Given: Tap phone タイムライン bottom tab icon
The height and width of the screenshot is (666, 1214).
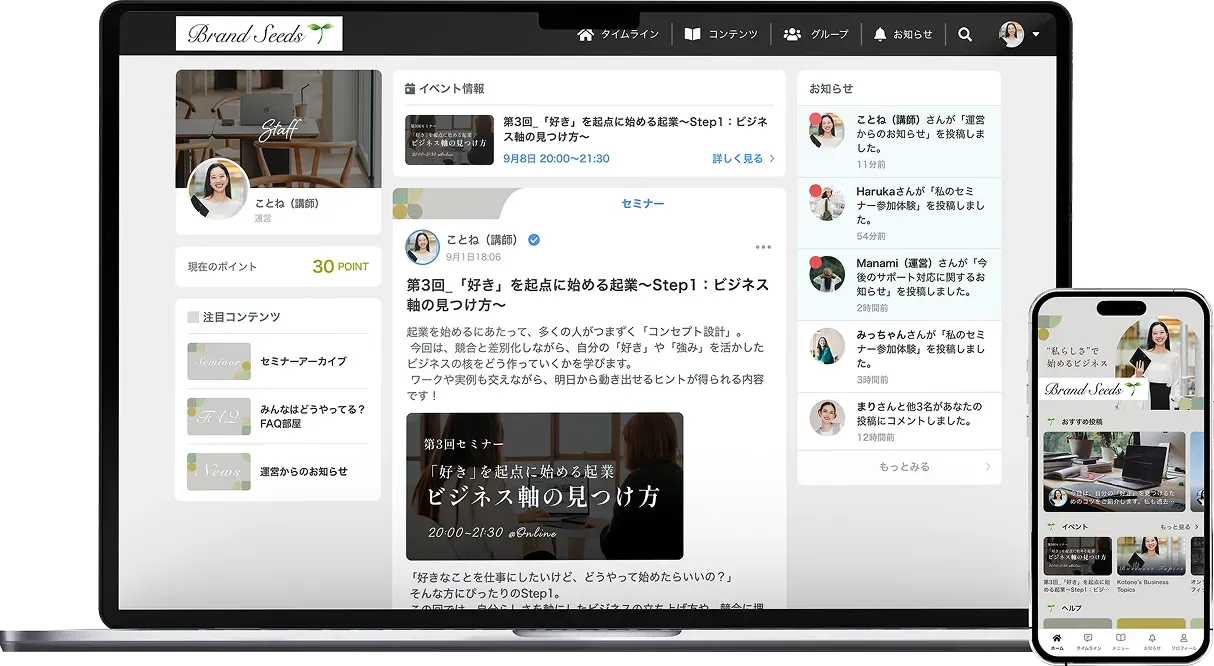Looking at the screenshot, I should (1088, 640).
